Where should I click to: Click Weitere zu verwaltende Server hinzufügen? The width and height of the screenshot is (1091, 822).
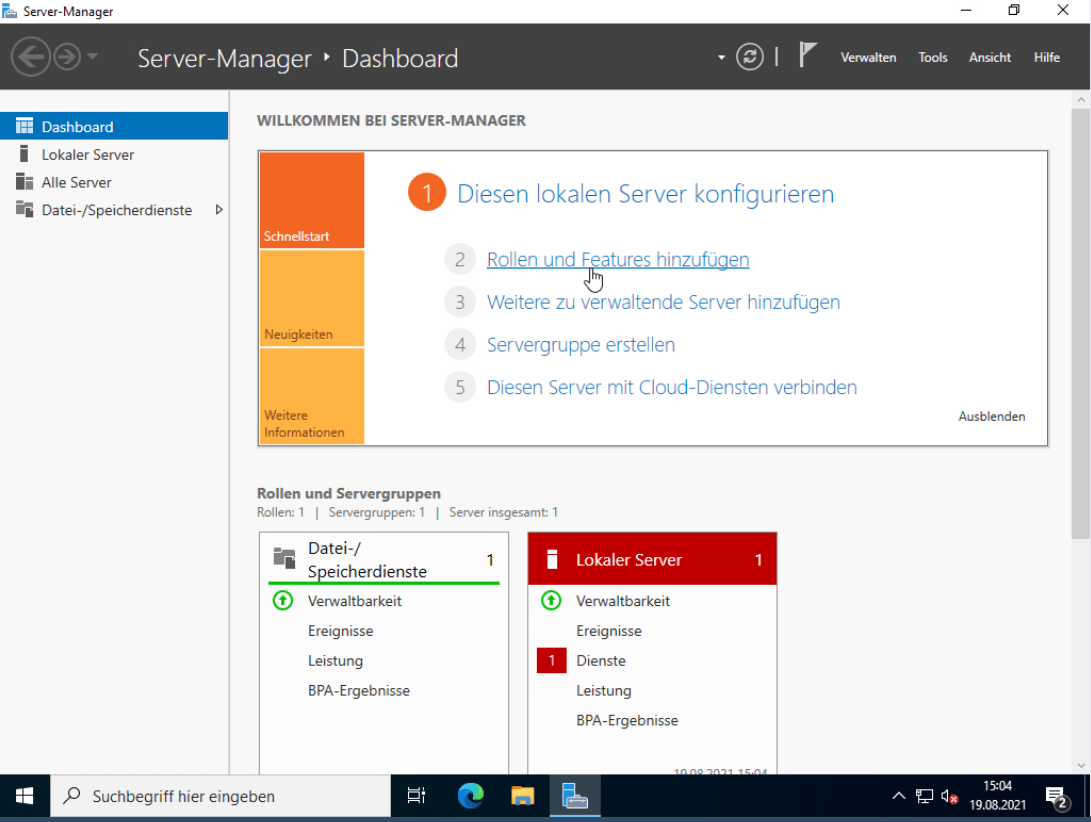663,302
